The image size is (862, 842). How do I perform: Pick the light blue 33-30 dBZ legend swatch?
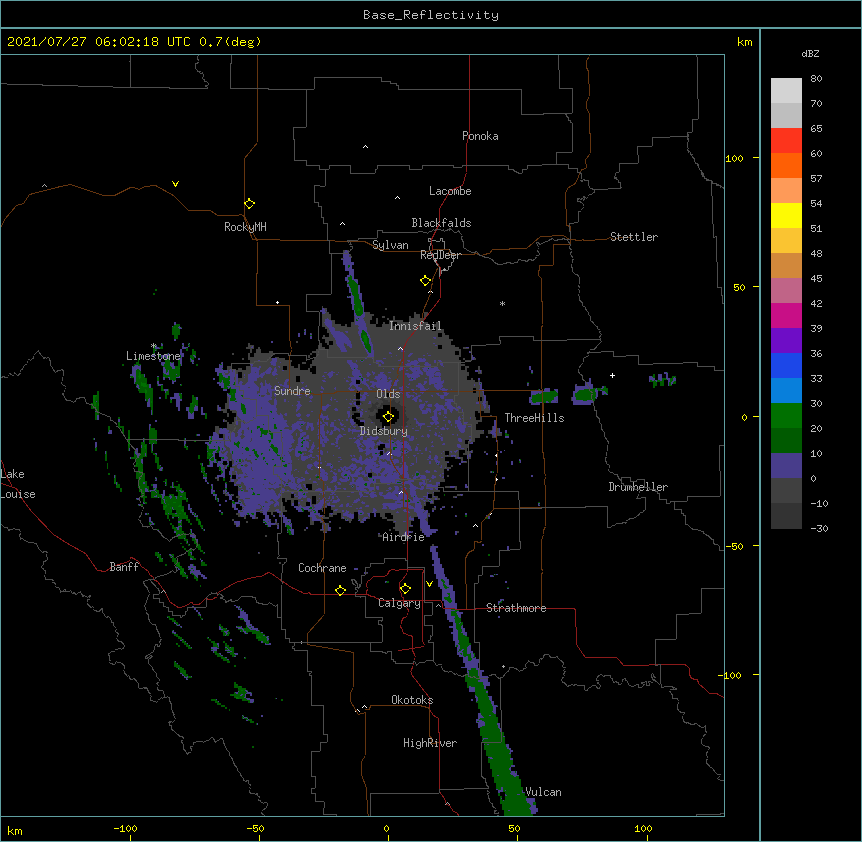[x=786, y=390]
